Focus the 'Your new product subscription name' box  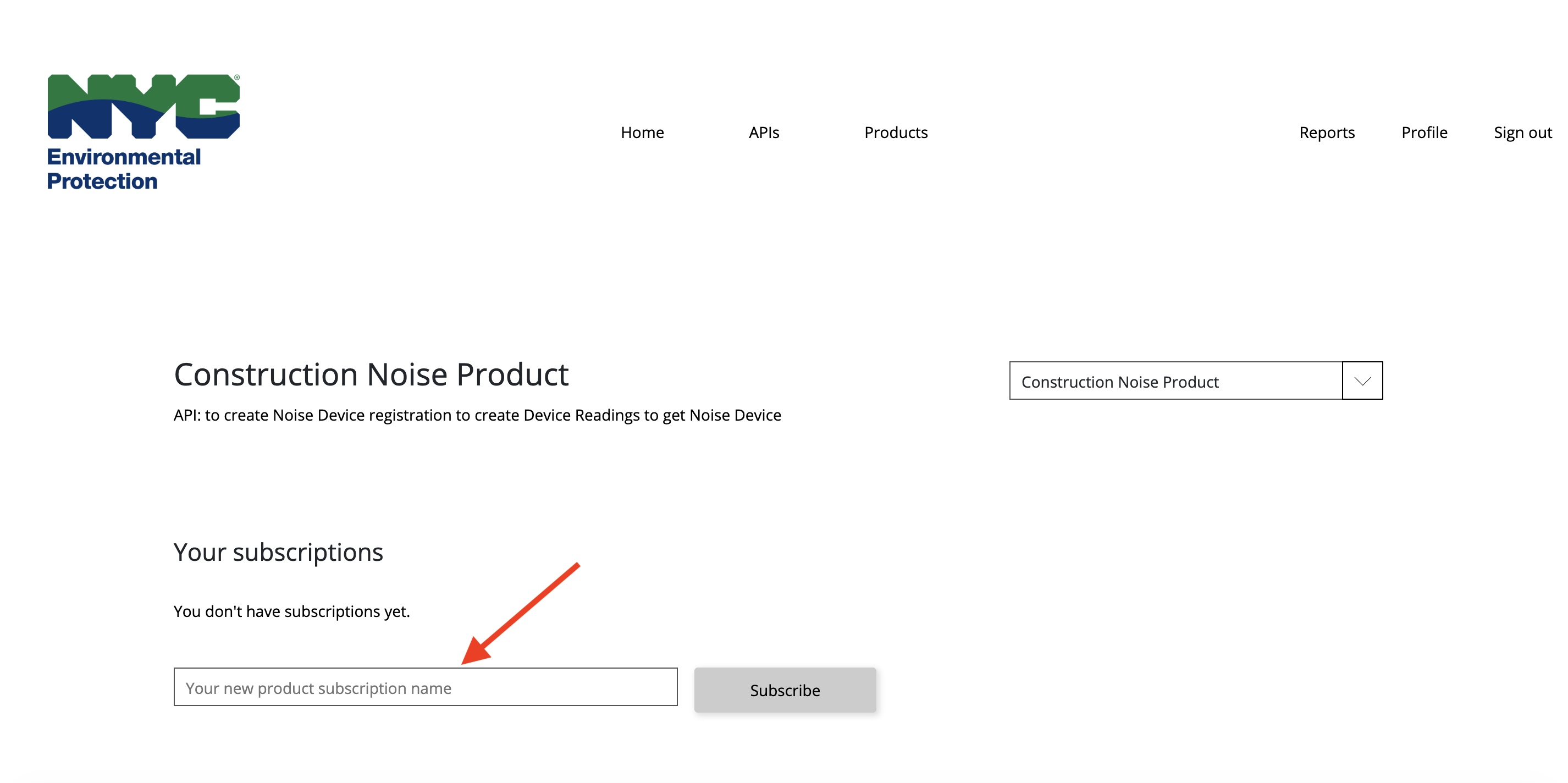pos(425,687)
